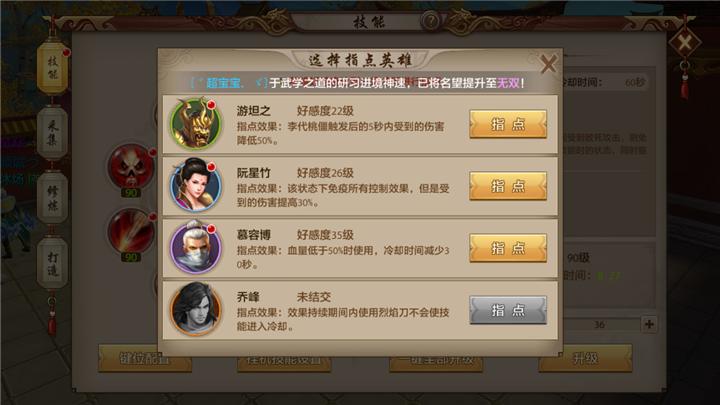The height and width of the screenshot is (405, 720).
Task: Close the 选择指点英雄 dialog
Action: 548,64
